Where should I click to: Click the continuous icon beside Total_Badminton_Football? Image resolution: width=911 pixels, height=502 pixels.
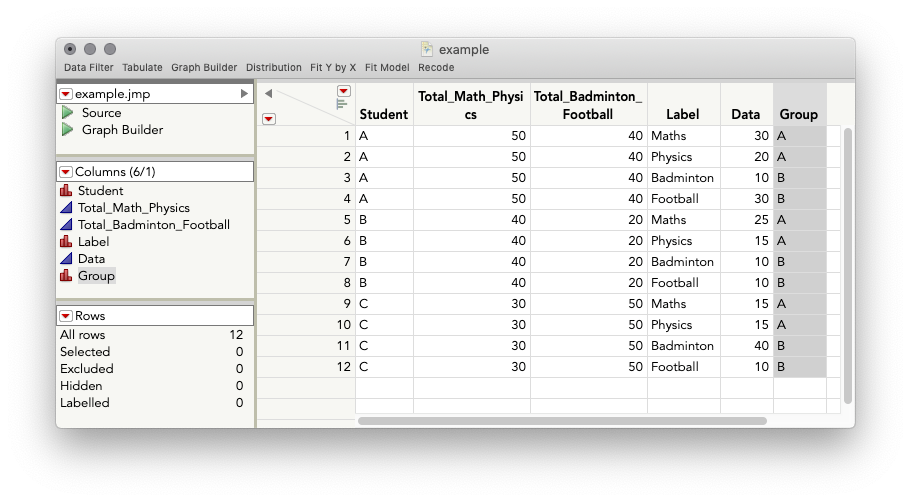(x=67, y=225)
